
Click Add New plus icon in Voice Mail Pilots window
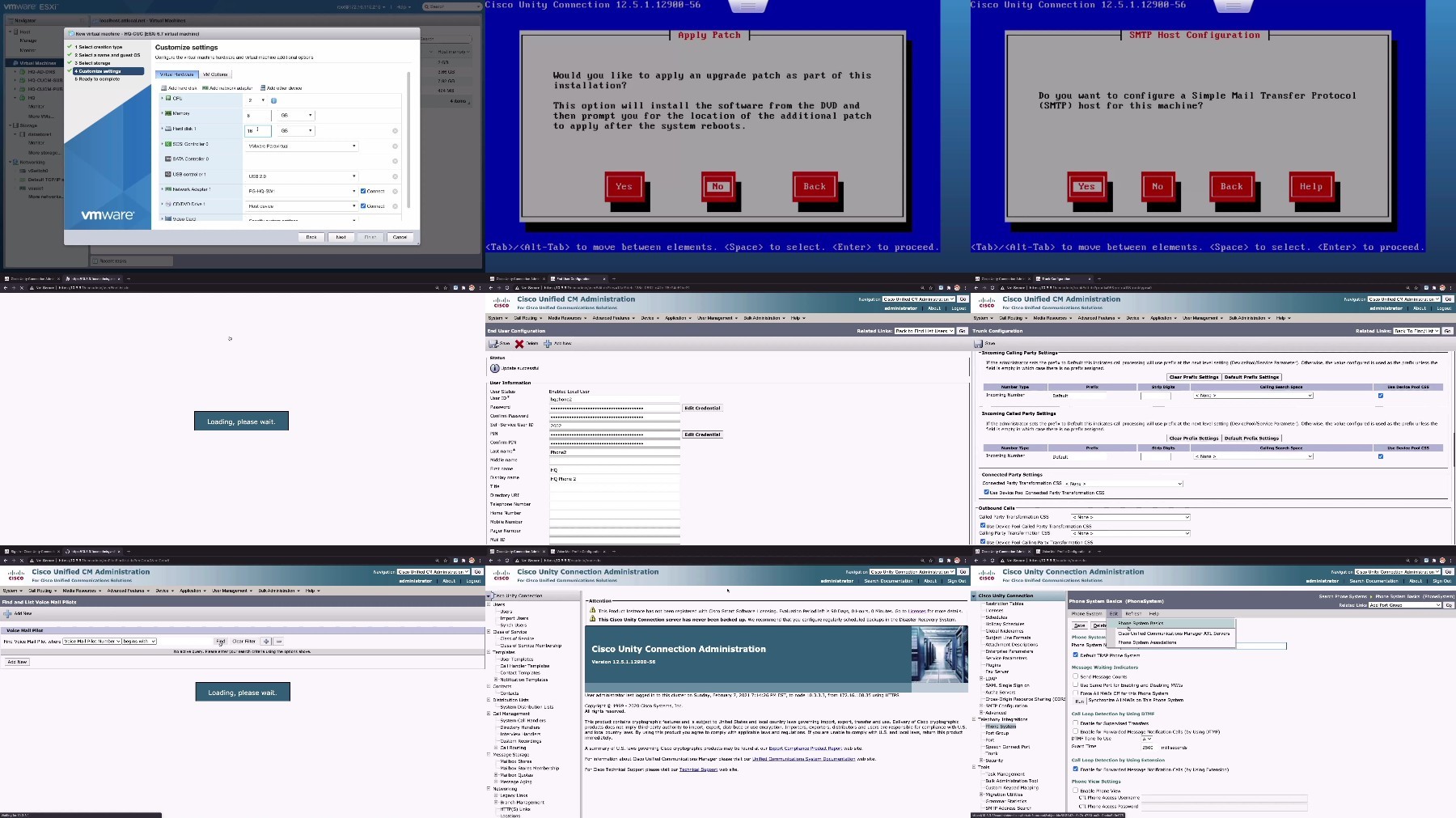(x=8, y=614)
